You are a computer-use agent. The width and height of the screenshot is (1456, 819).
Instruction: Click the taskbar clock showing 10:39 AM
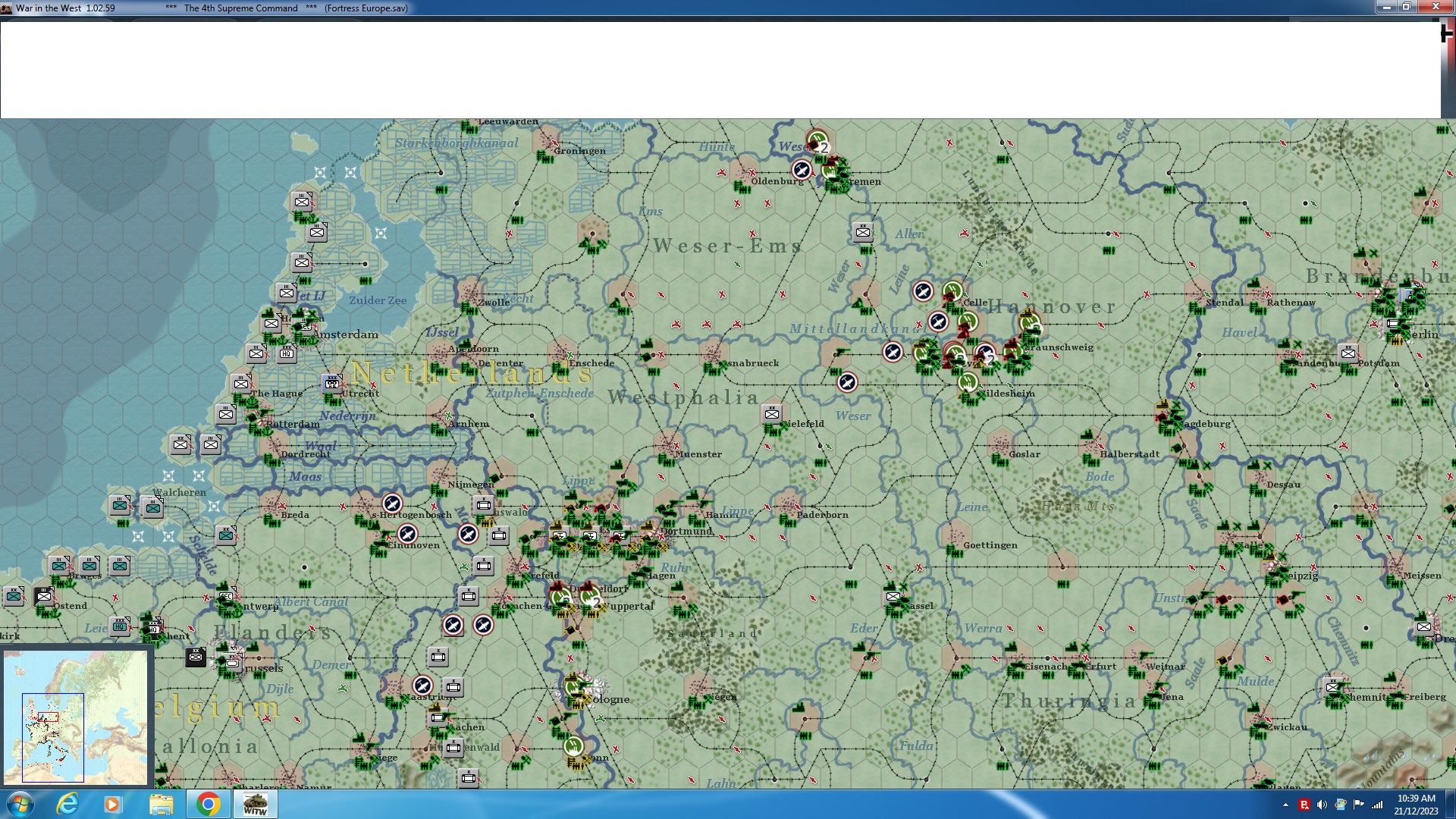tap(1415, 804)
